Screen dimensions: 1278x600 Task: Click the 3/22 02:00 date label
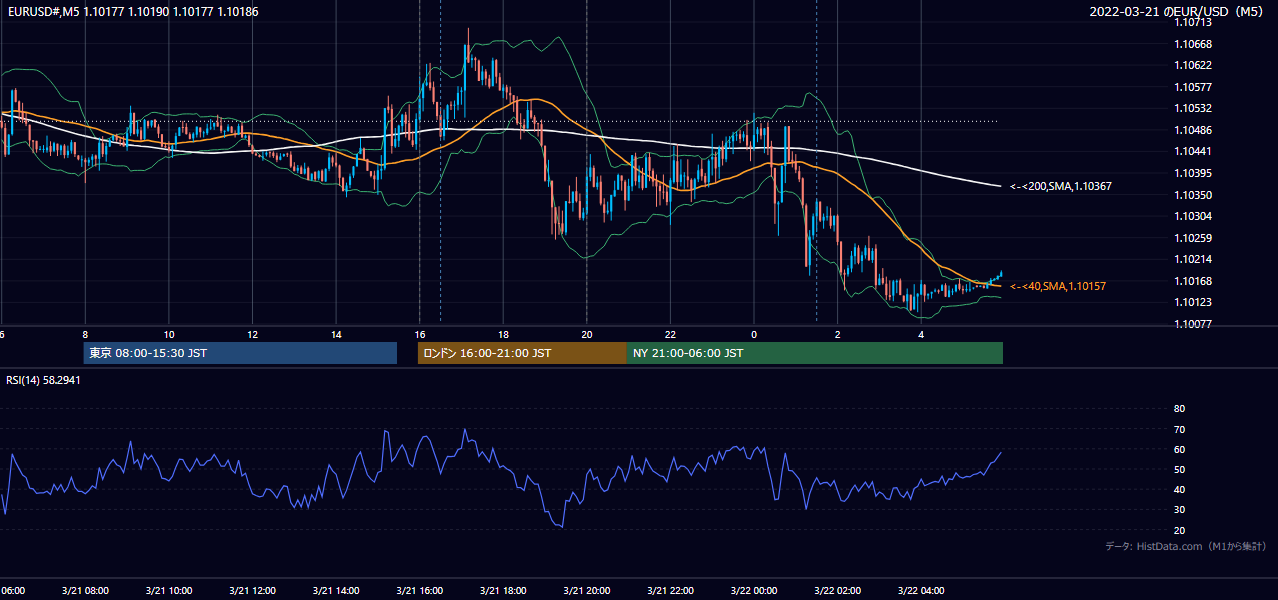click(837, 591)
